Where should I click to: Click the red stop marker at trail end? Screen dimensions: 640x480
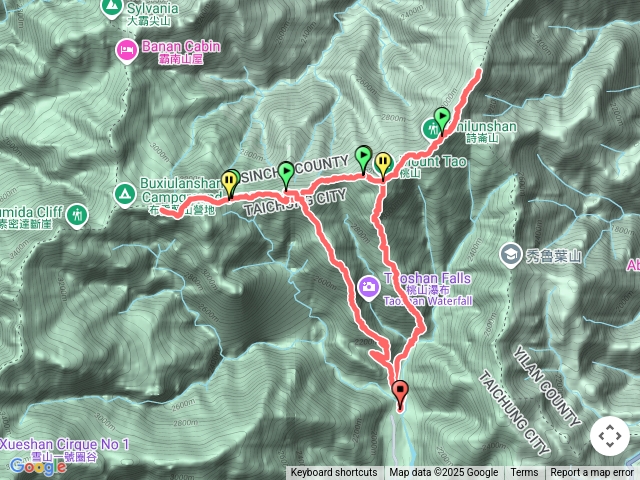(x=400, y=394)
